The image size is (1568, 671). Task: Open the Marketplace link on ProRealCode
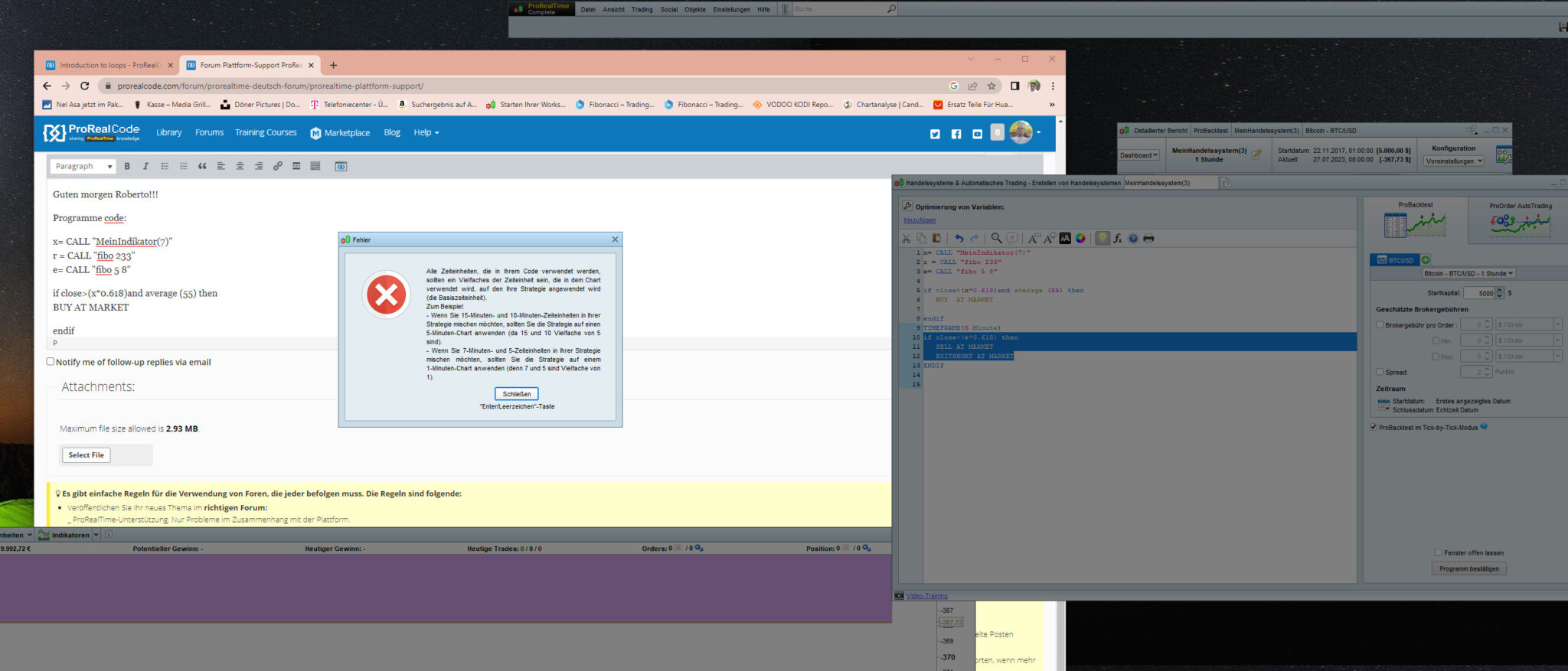[340, 133]
